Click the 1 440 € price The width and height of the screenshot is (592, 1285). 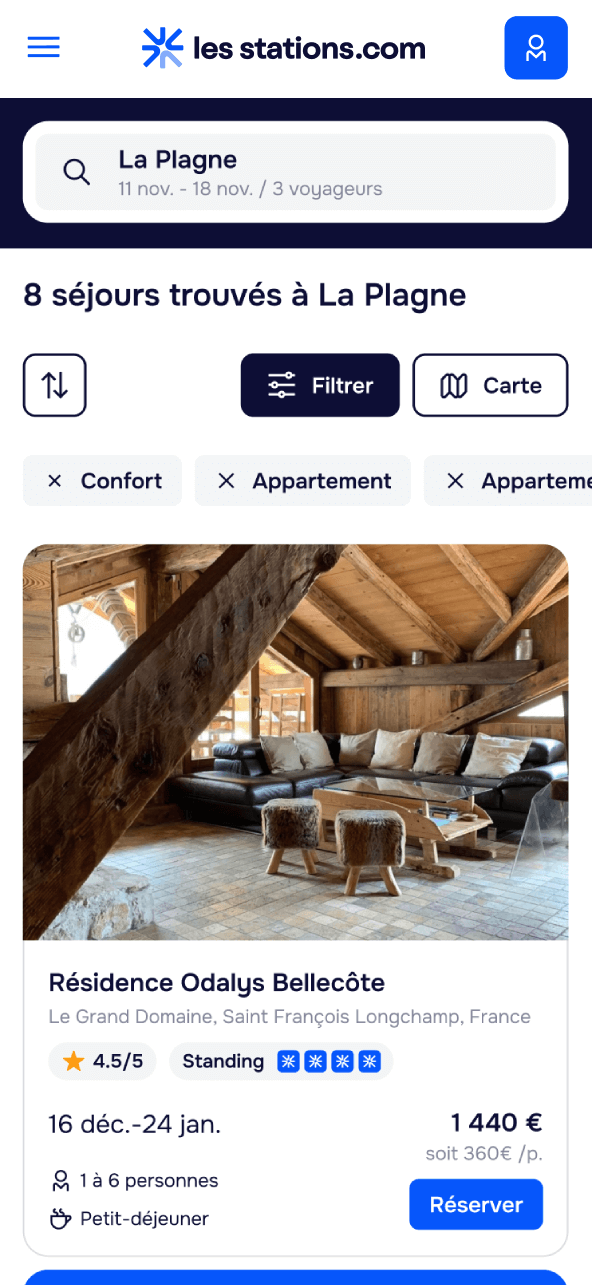coord(496,1123)
